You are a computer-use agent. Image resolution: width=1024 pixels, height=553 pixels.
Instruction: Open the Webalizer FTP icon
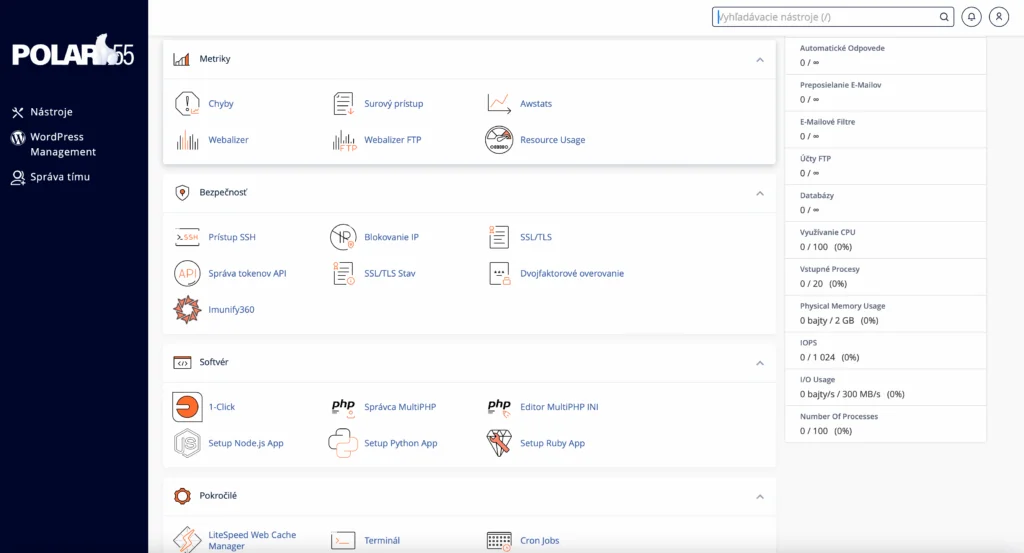(x=344, y=140)
